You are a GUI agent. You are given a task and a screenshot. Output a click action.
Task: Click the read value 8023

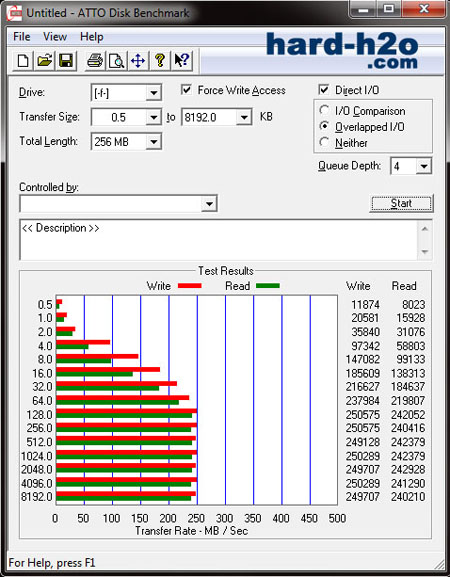[x=412, y=305]
